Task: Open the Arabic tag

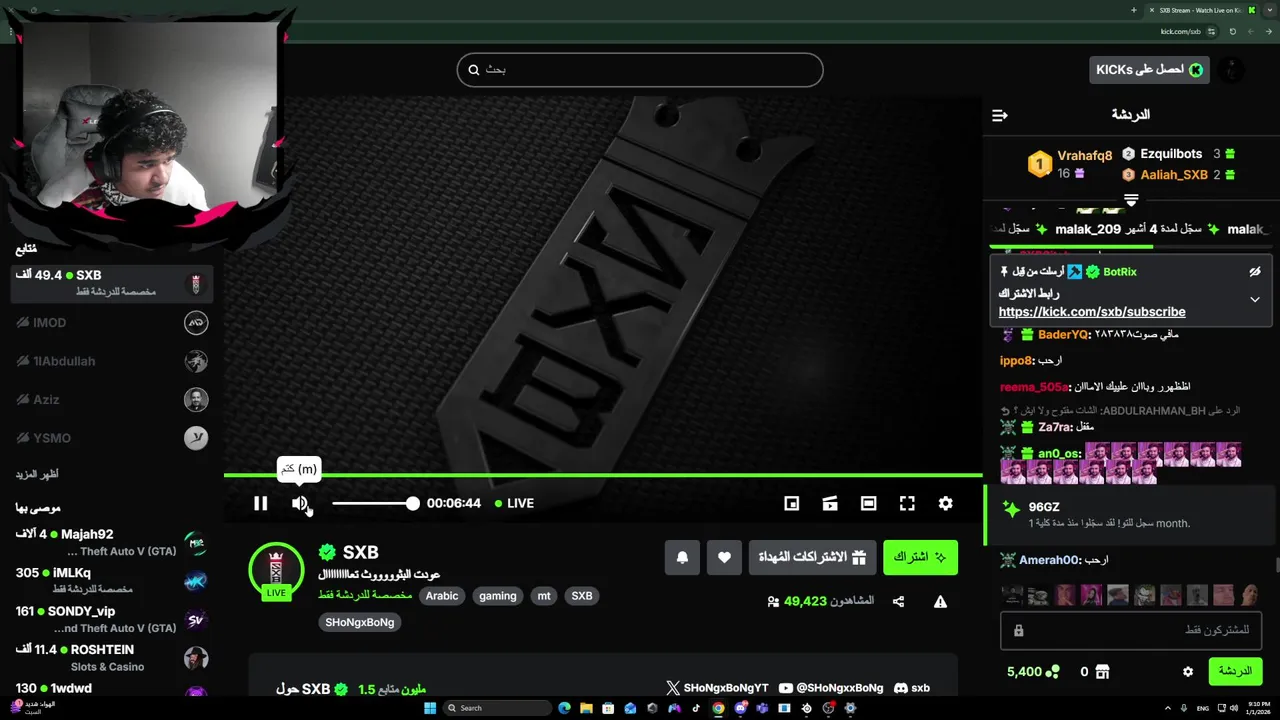Action: [442, 596]
